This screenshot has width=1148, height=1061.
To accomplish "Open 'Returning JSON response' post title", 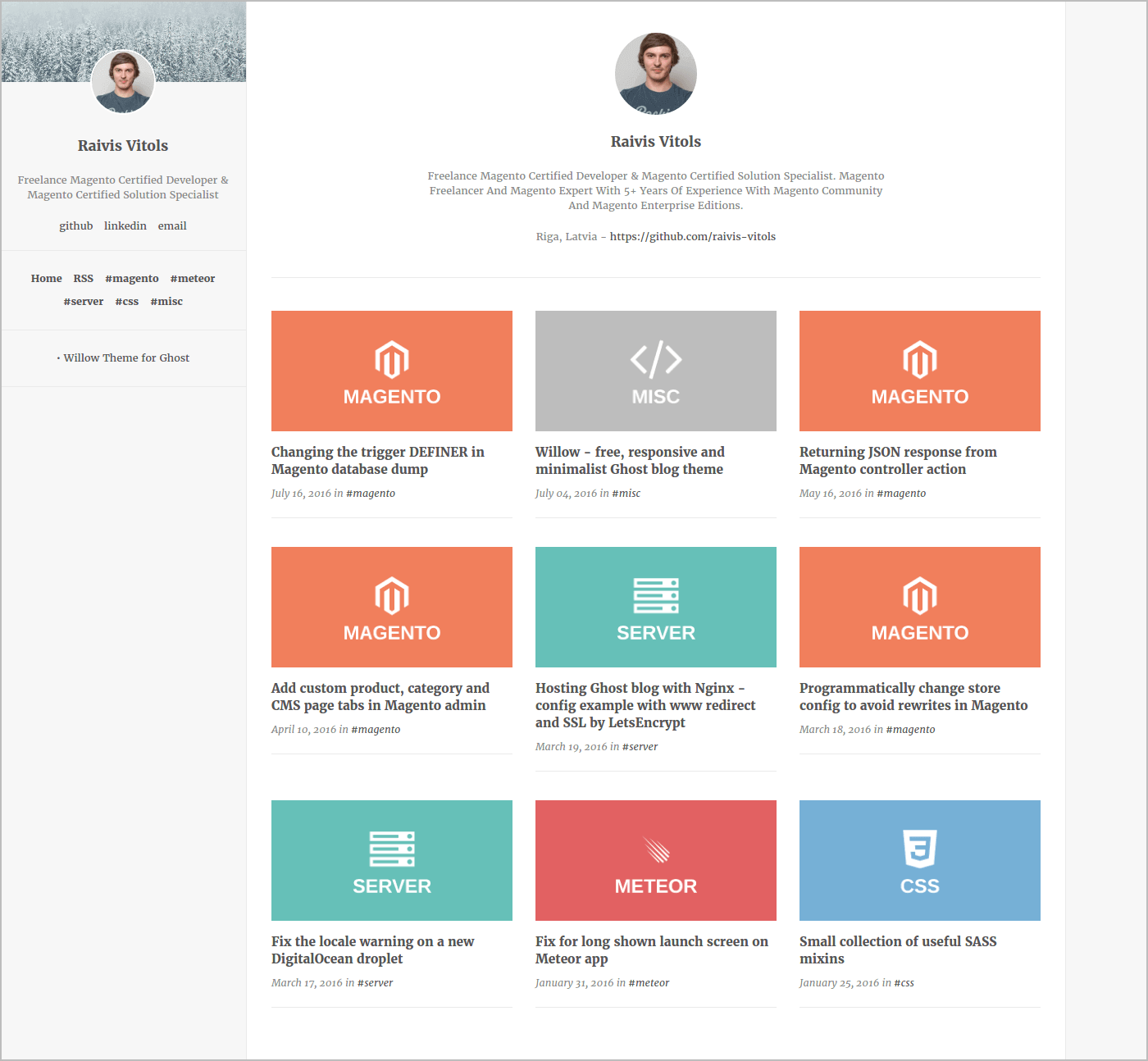I will point(898,460).
